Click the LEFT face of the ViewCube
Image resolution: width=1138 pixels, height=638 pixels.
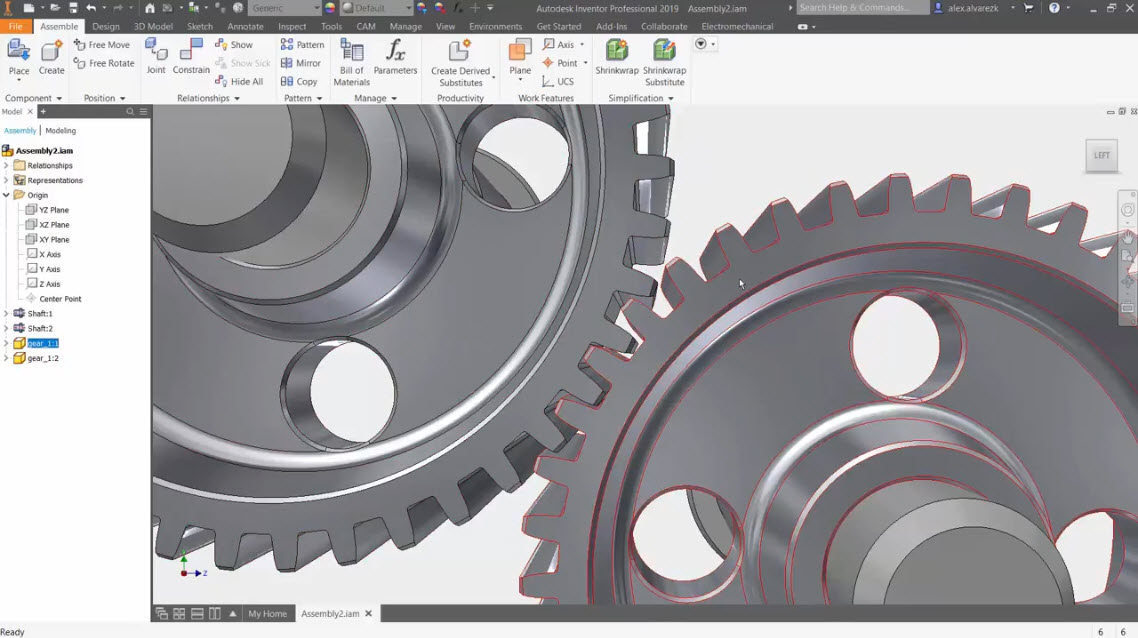point(1101,155)
